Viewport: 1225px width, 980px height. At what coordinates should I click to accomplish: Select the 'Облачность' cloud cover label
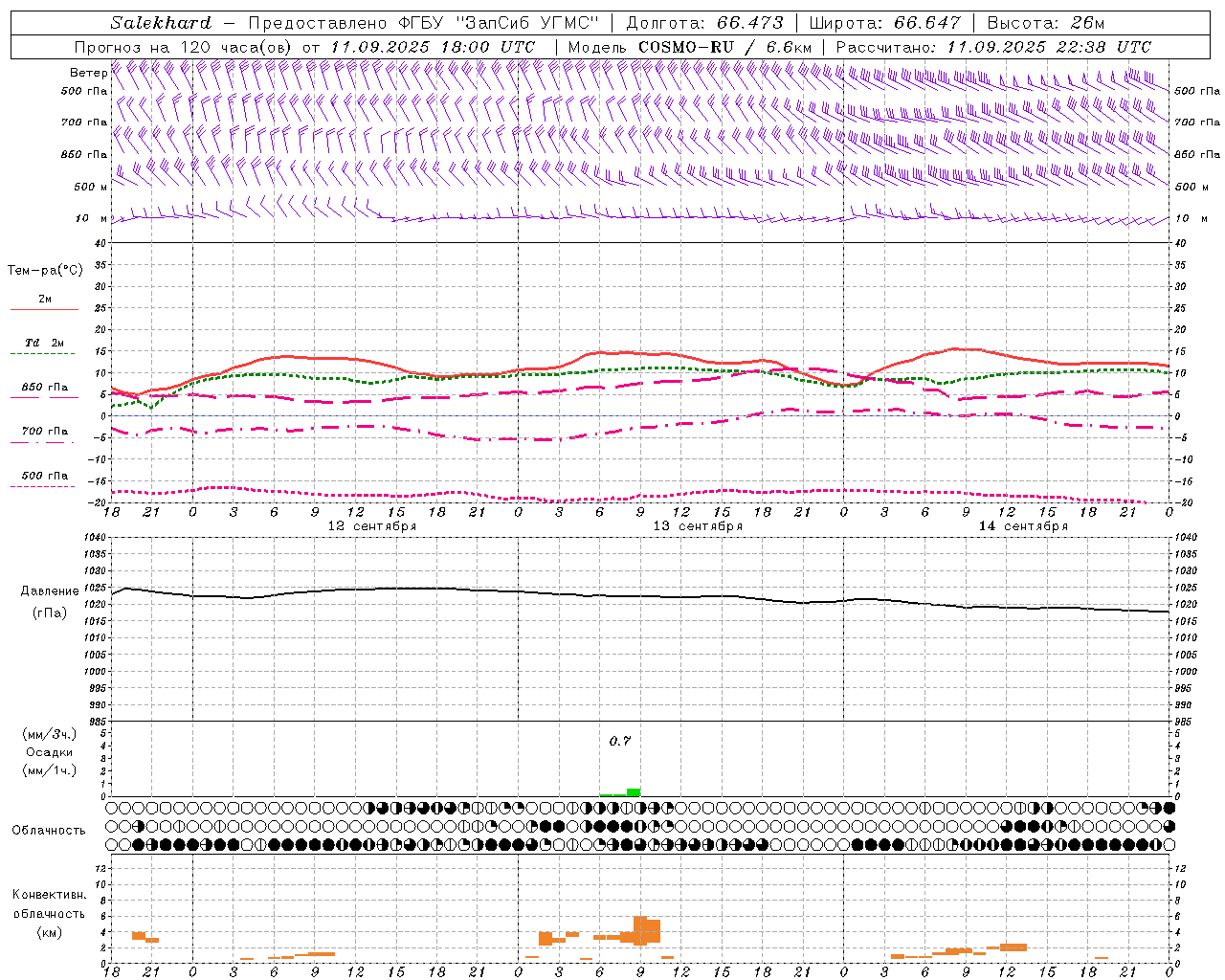49,830
